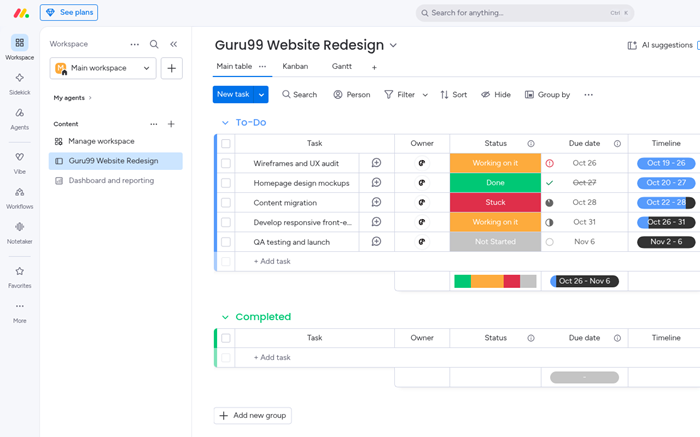This screenshot has width=700, height=437.
Task: Open Guru99 Website Redesign board in sidebar
Action: point(116,161)
